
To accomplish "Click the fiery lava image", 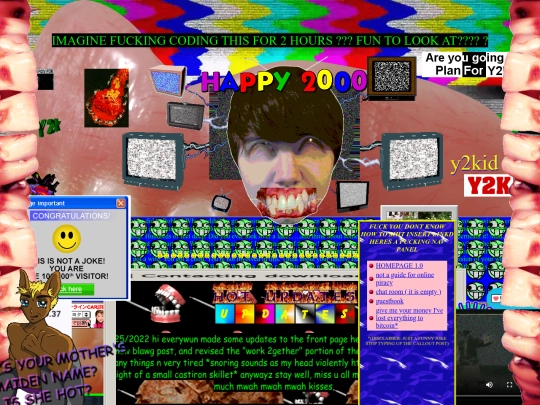I will point(106,98).
